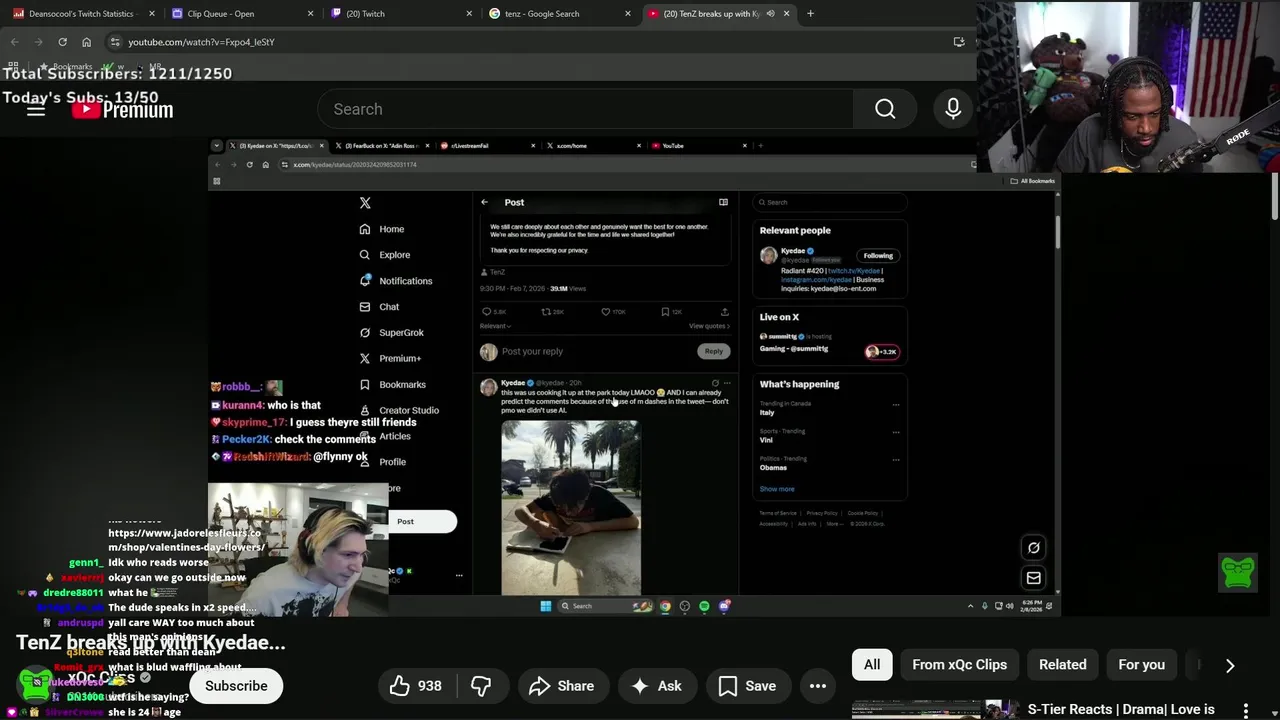
Task: Select the All filter chip
Action: pos(872,665)
